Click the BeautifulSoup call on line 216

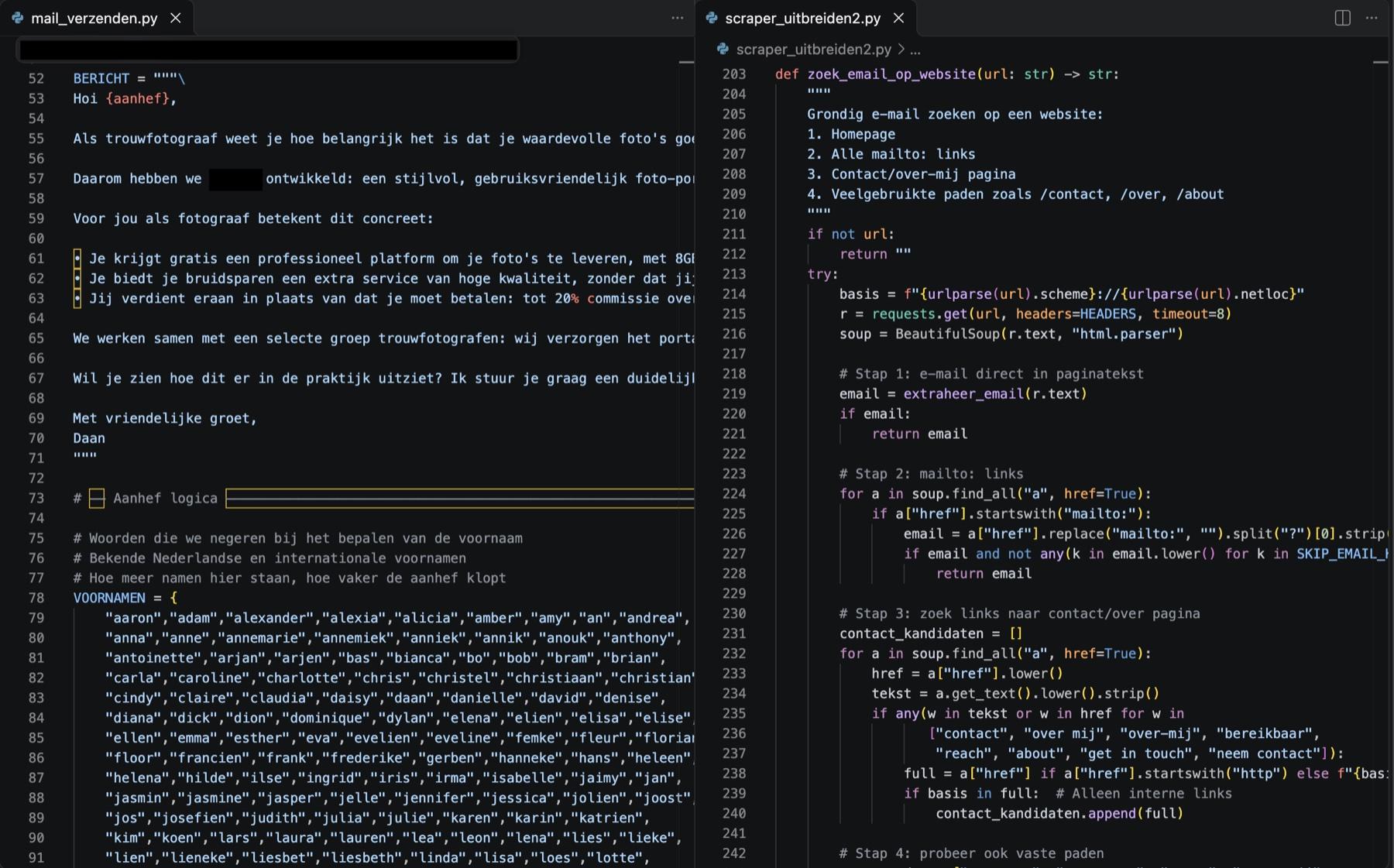[947, 334]
